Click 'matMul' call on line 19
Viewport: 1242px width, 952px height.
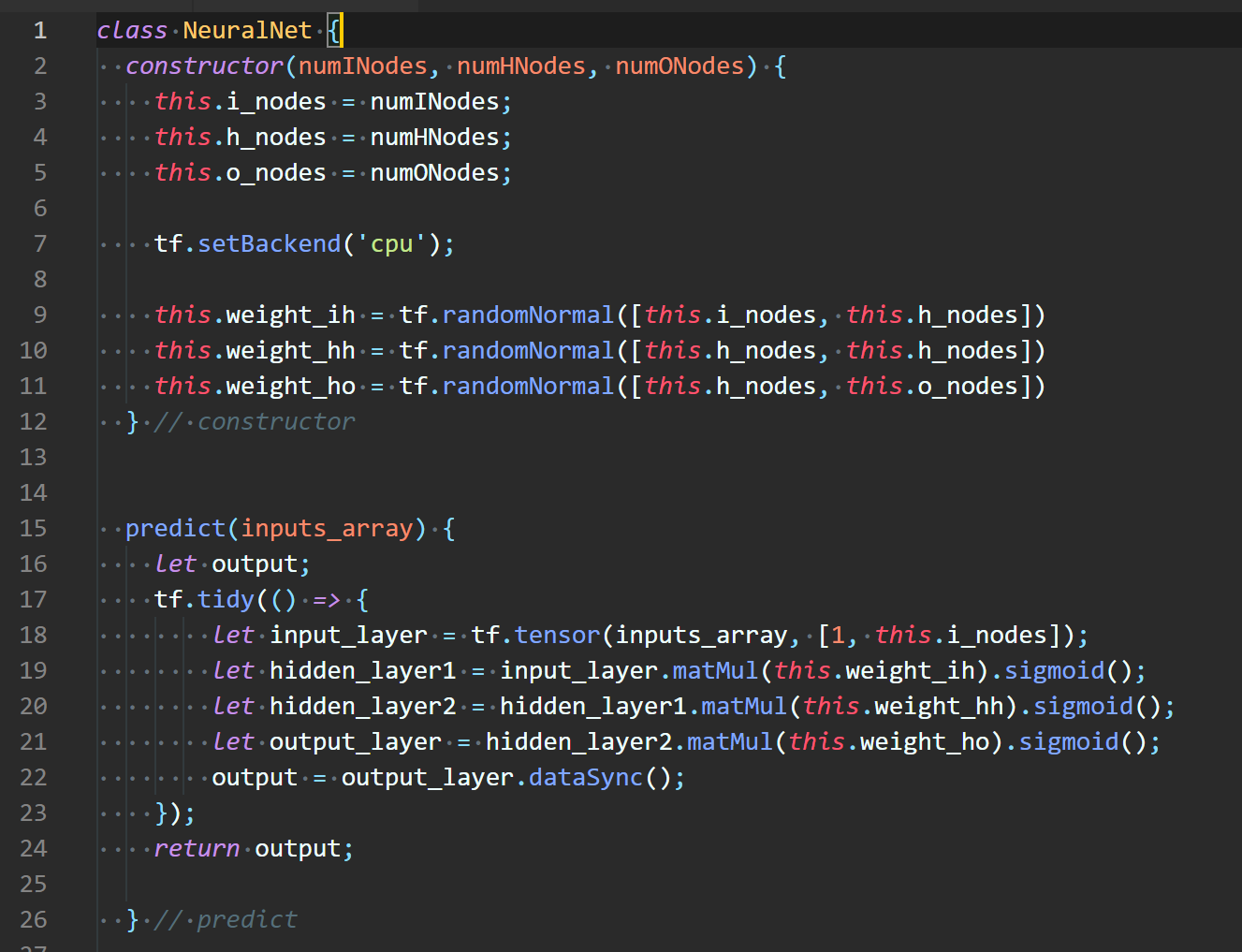click(x=716, y=670)
